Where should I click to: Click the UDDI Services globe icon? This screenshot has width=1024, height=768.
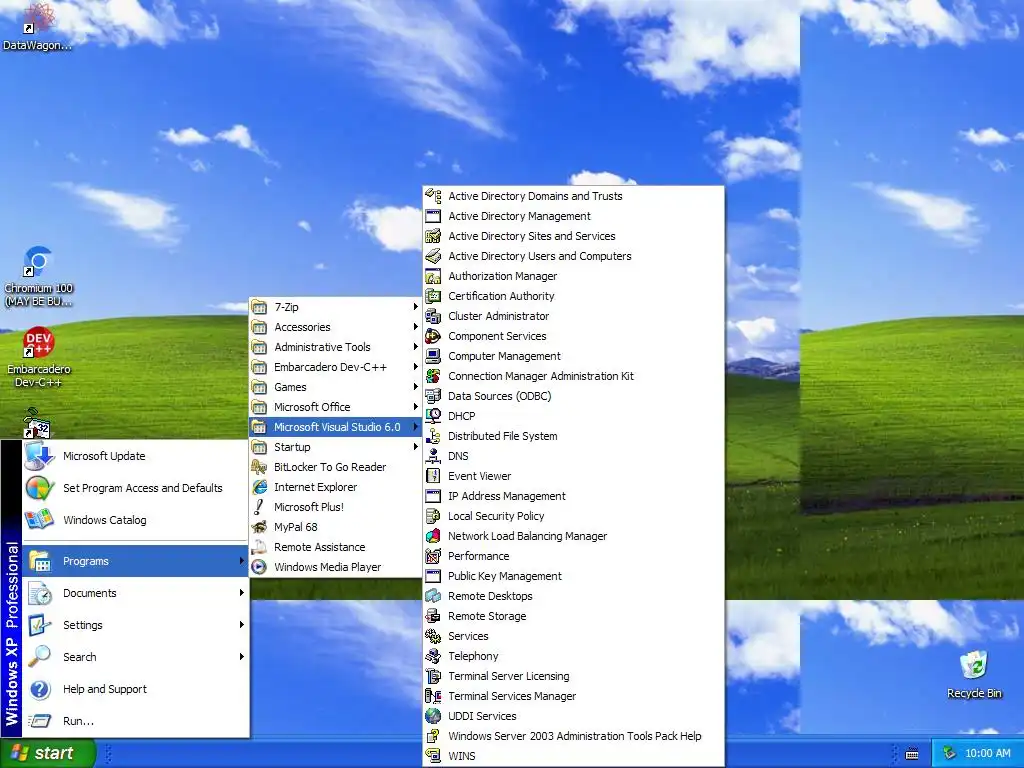[433, 716]
